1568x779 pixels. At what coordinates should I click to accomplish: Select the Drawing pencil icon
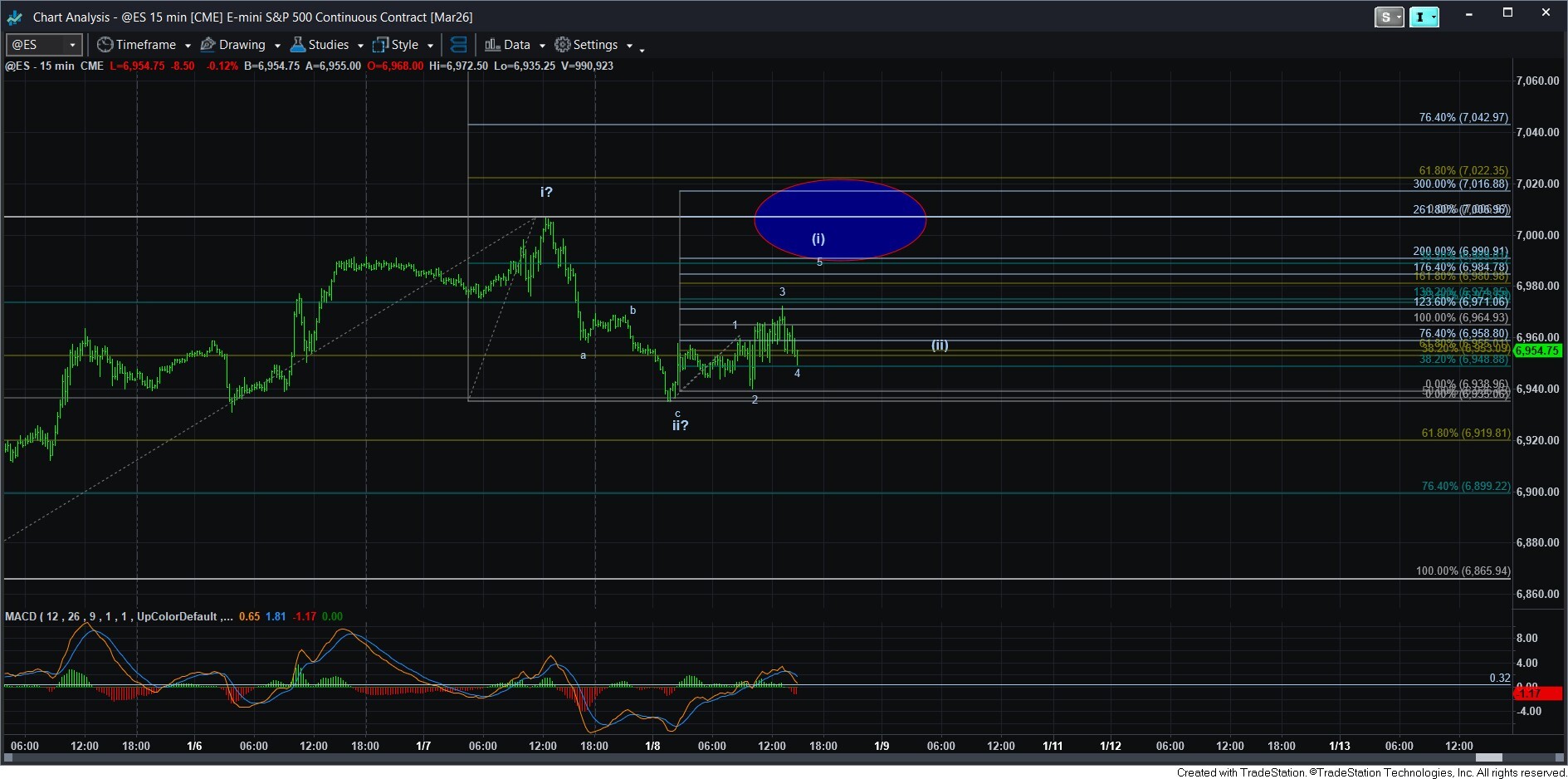coord(208,45)
